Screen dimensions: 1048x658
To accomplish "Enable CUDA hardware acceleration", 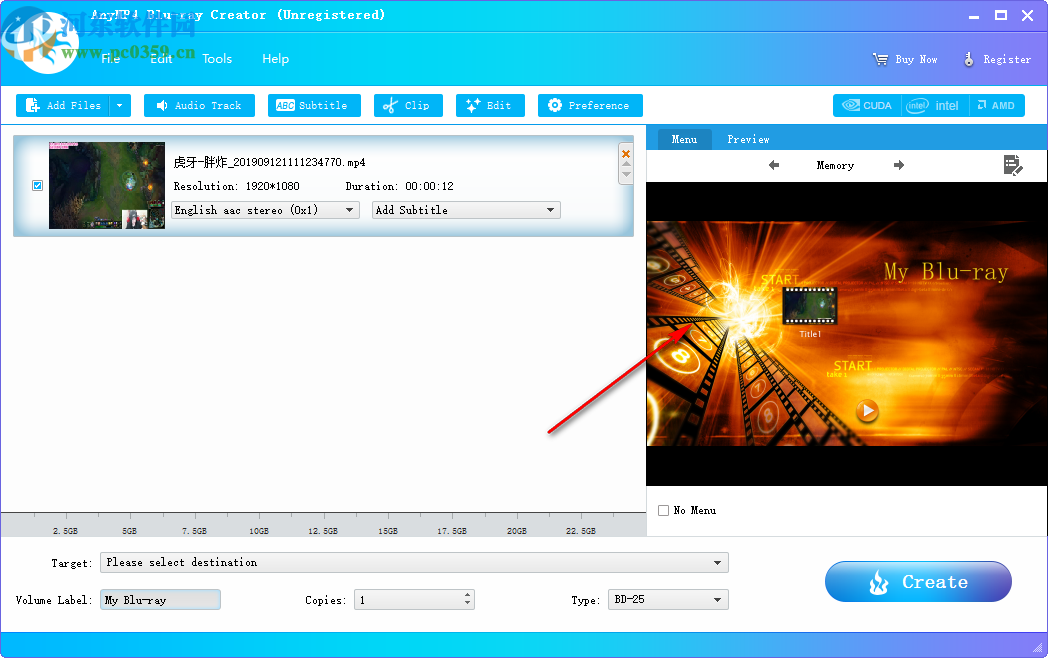I will point(866,104).
